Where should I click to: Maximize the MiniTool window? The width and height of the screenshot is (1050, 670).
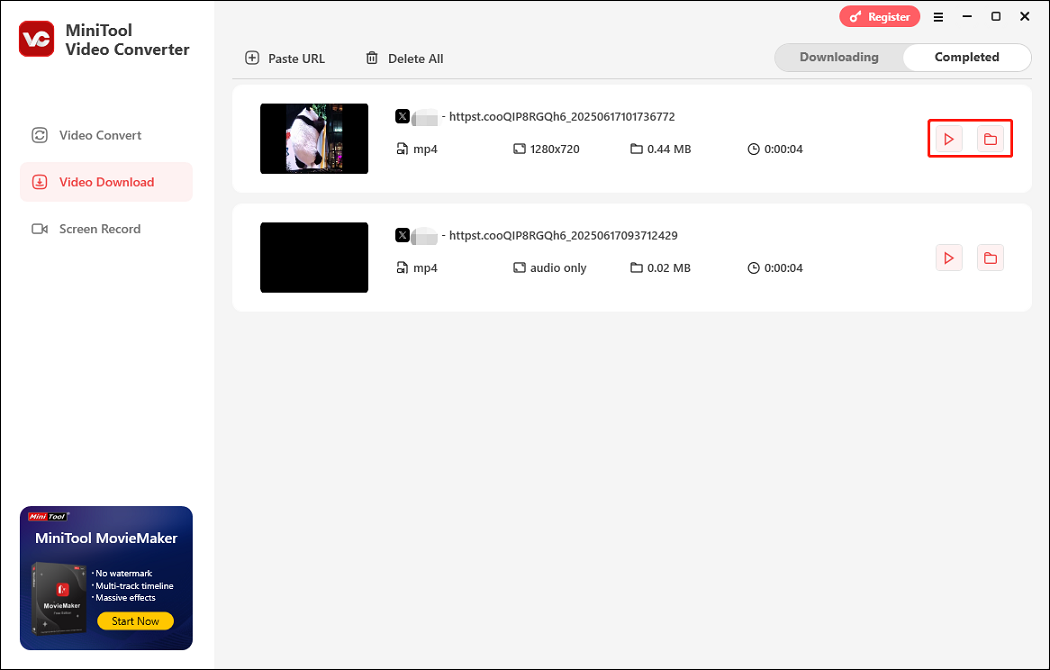(996, 17)
